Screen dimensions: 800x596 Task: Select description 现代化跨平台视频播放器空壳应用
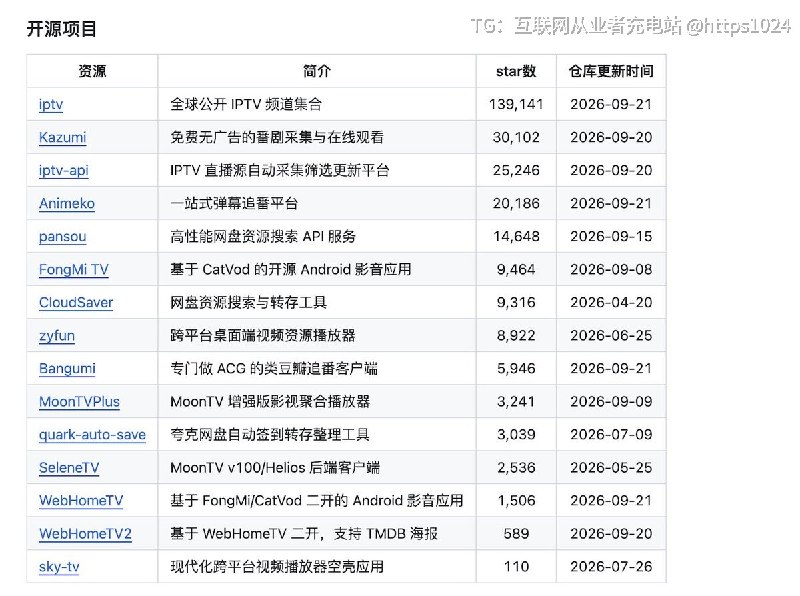277,567
